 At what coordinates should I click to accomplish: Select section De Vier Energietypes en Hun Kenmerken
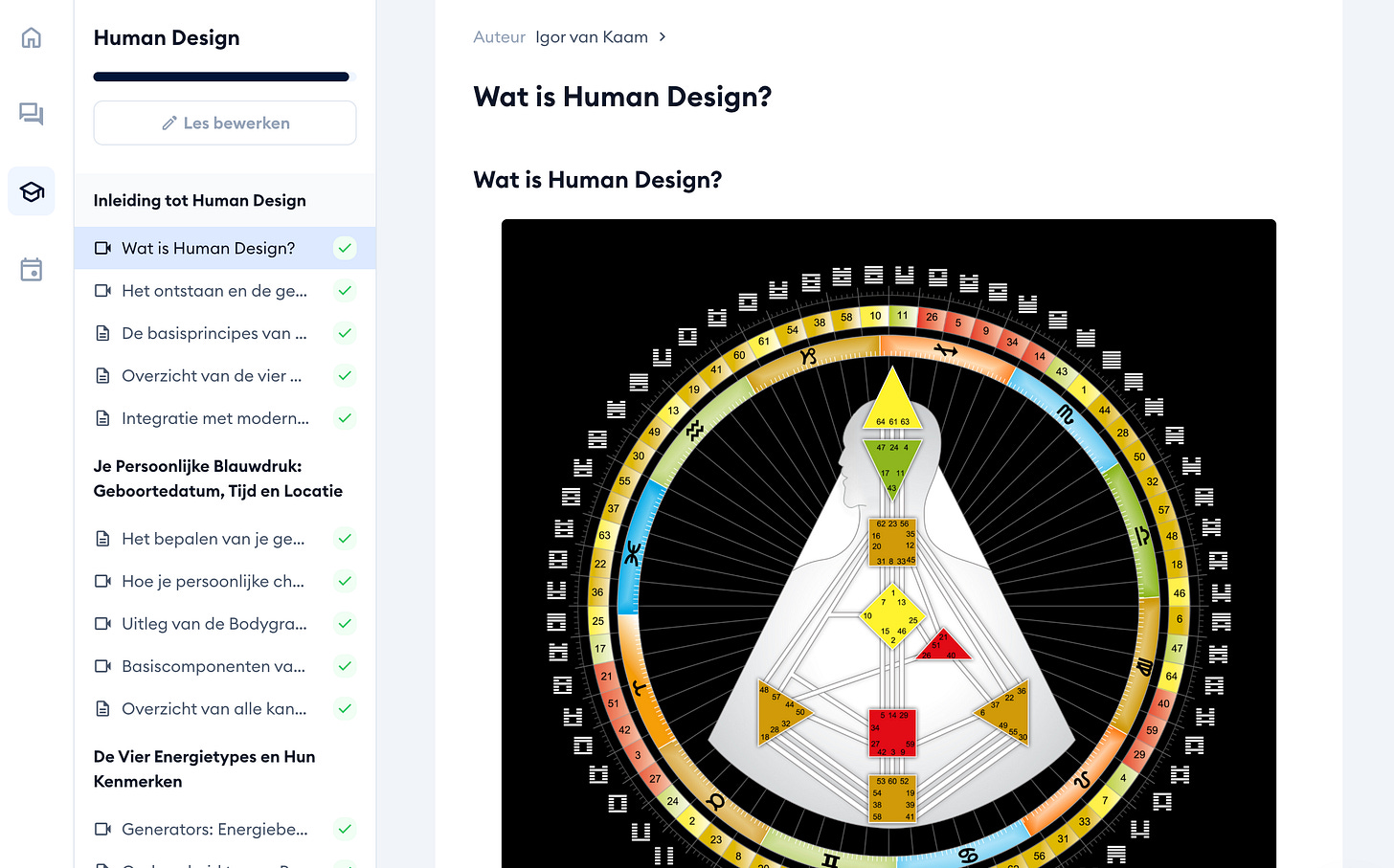(205, 768)
